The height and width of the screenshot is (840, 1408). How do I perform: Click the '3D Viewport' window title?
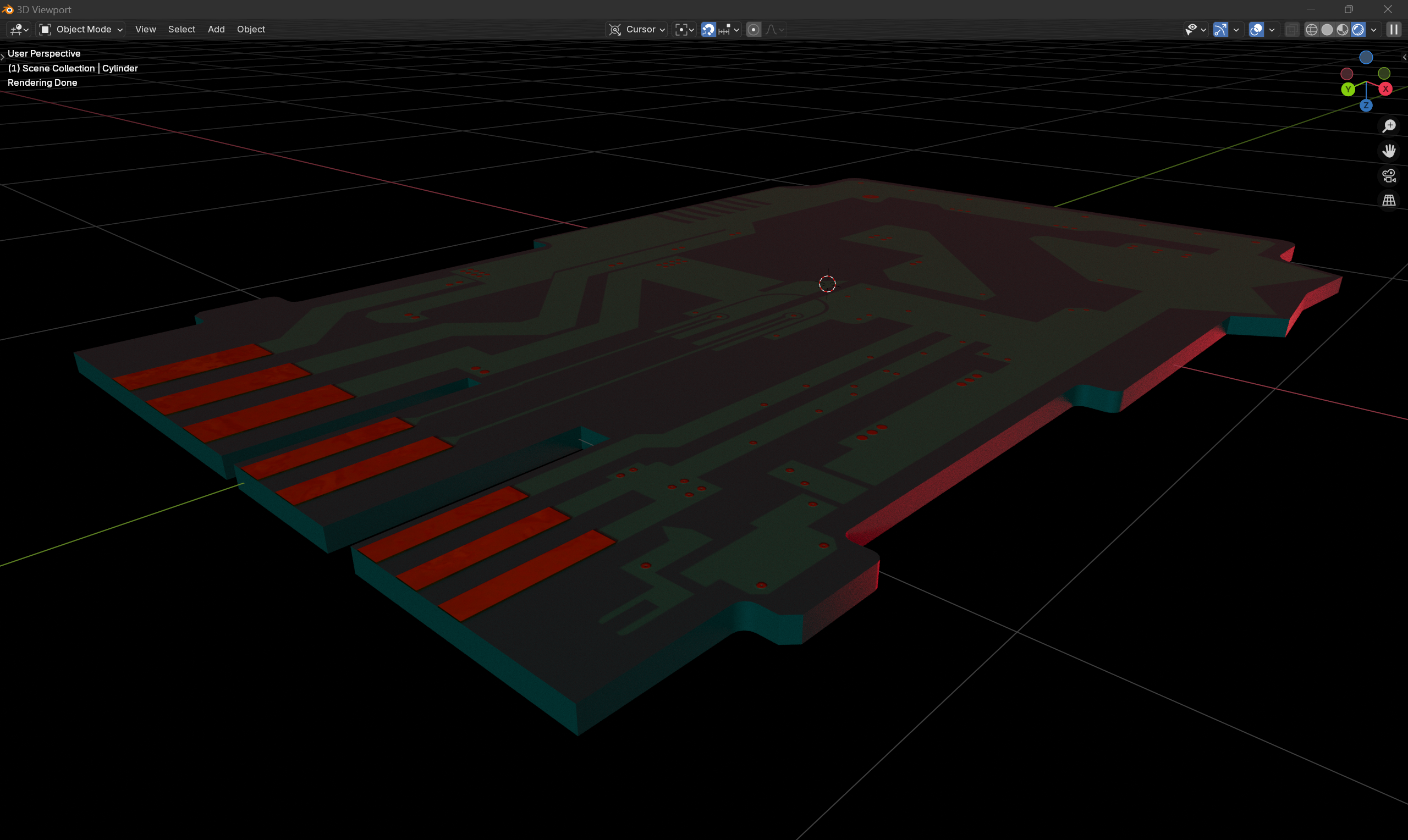(x=44, y=10)
